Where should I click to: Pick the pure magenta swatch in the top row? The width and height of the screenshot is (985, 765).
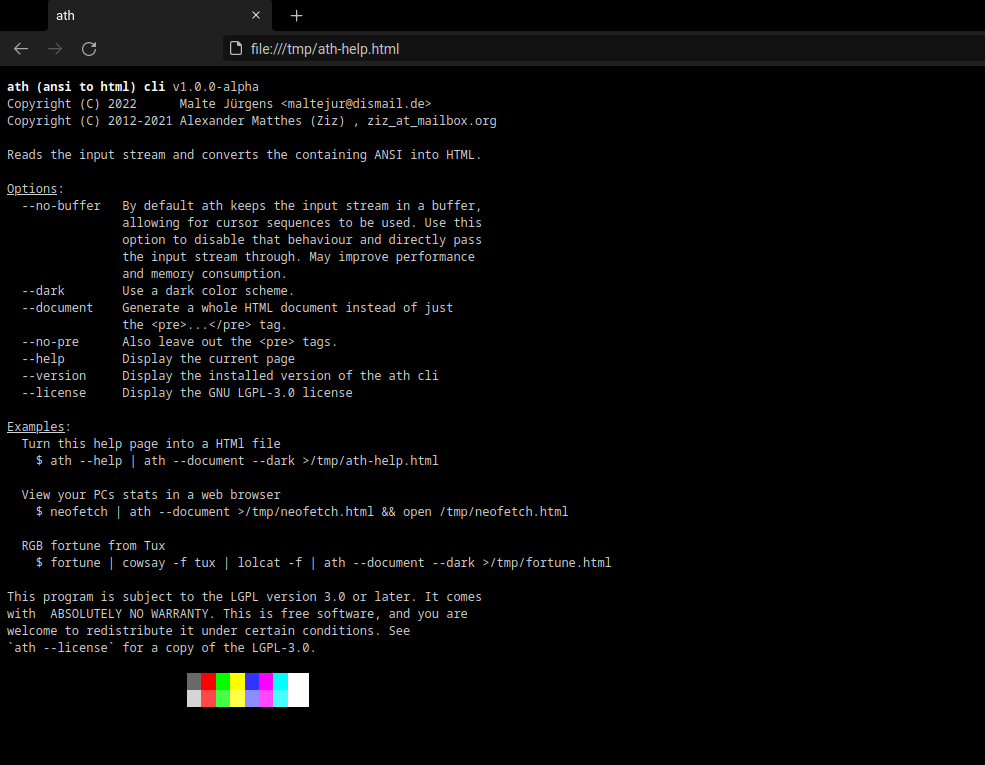click(266, 681)
